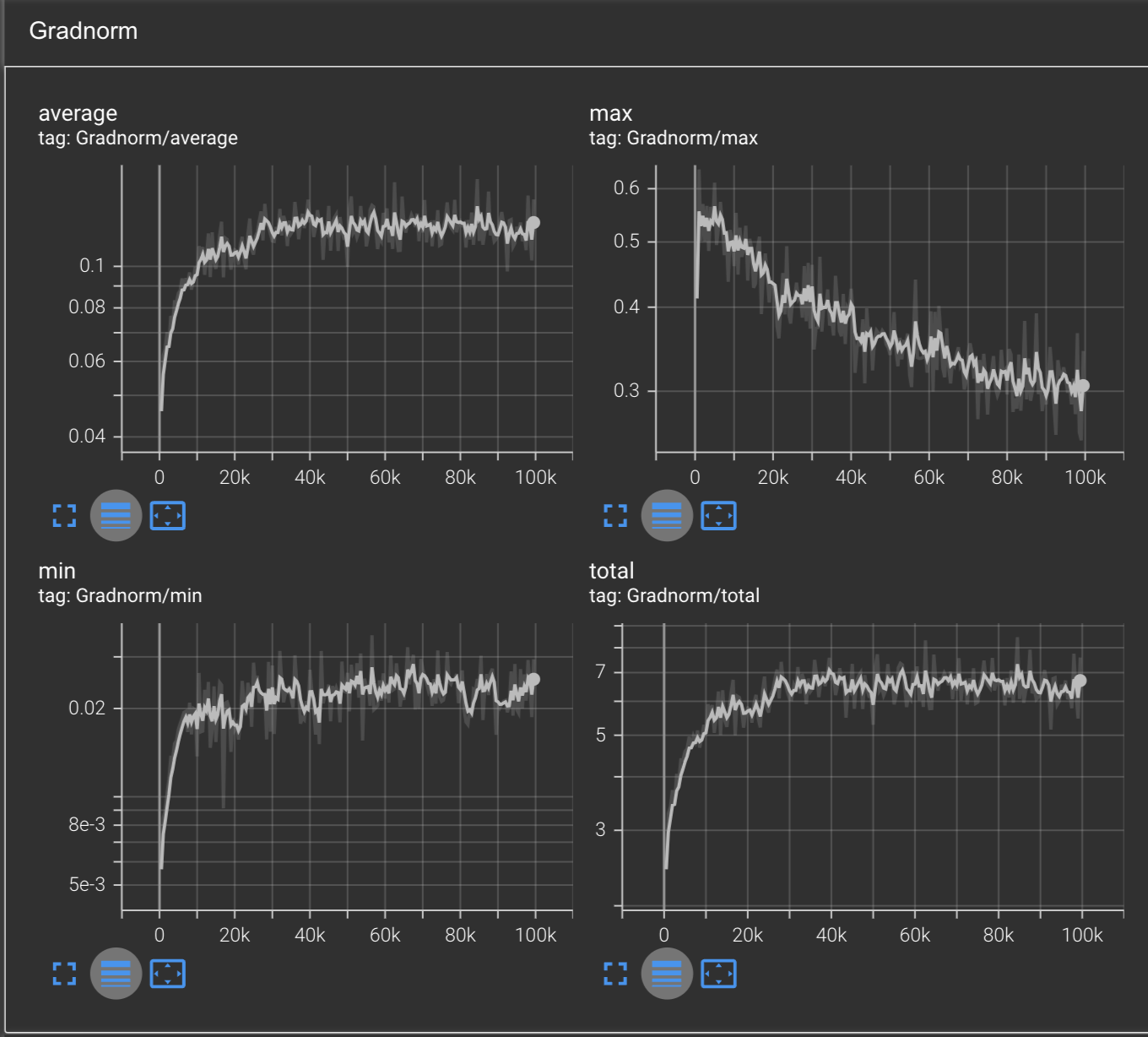This screenshot has height=1037, width=1148.
Task: Click the 40k x-axis label on total chart
Action: click(831, 936)
